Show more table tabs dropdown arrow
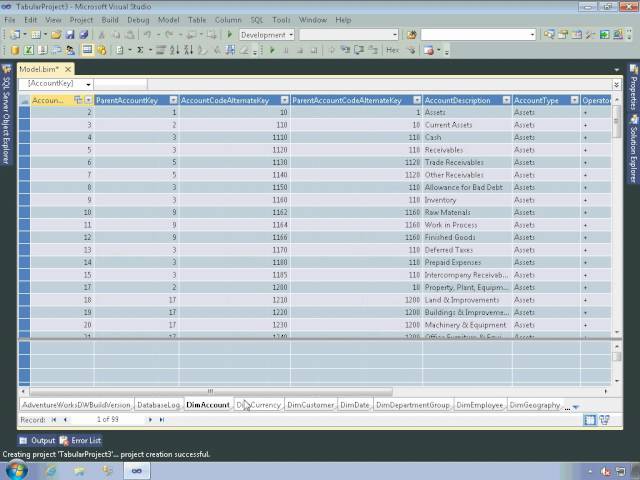 click(x=576, y=407)
